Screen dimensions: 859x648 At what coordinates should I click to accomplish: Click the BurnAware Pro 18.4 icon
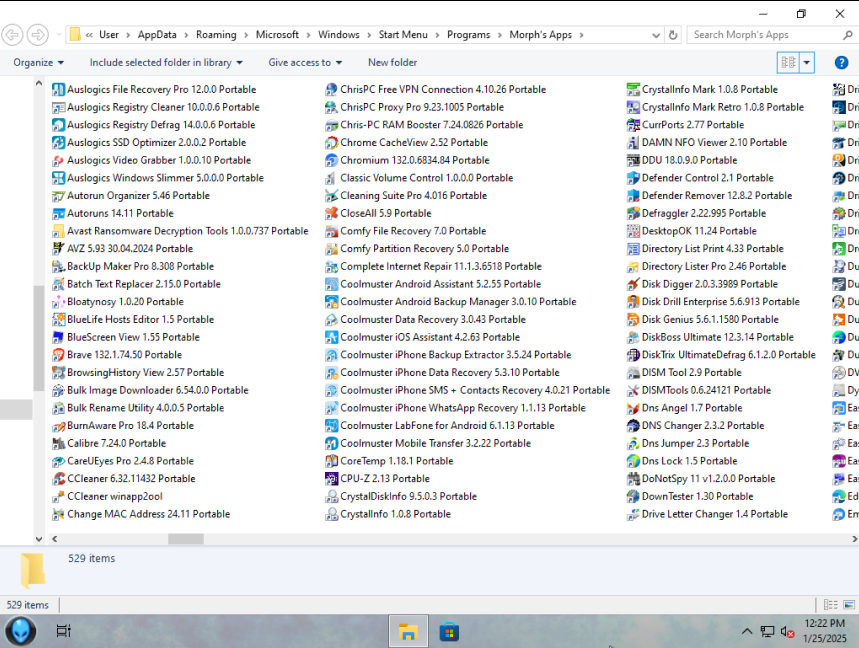coord(58,426)
